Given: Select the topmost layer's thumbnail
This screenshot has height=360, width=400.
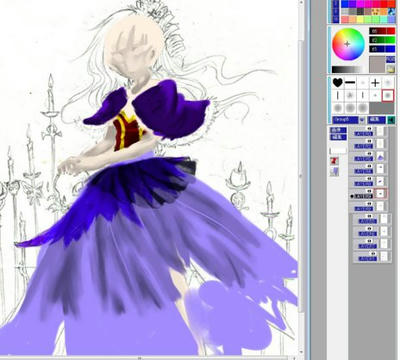Looking at the screenshot, I should (380, 132).
